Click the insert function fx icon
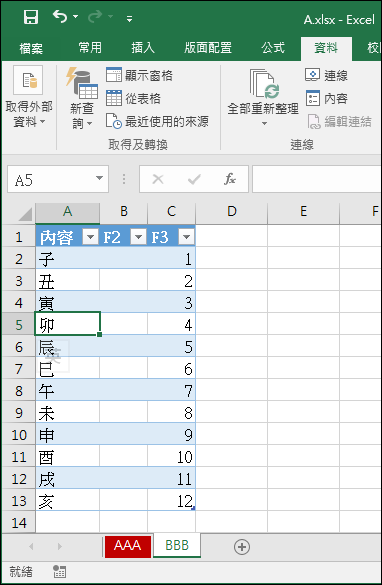The height and width of the screenshot is (585, 382). (x=230, y=179)
